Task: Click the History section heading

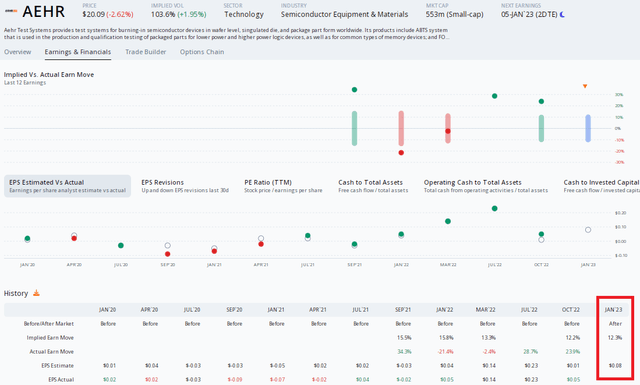Action: tap(16, 293)
